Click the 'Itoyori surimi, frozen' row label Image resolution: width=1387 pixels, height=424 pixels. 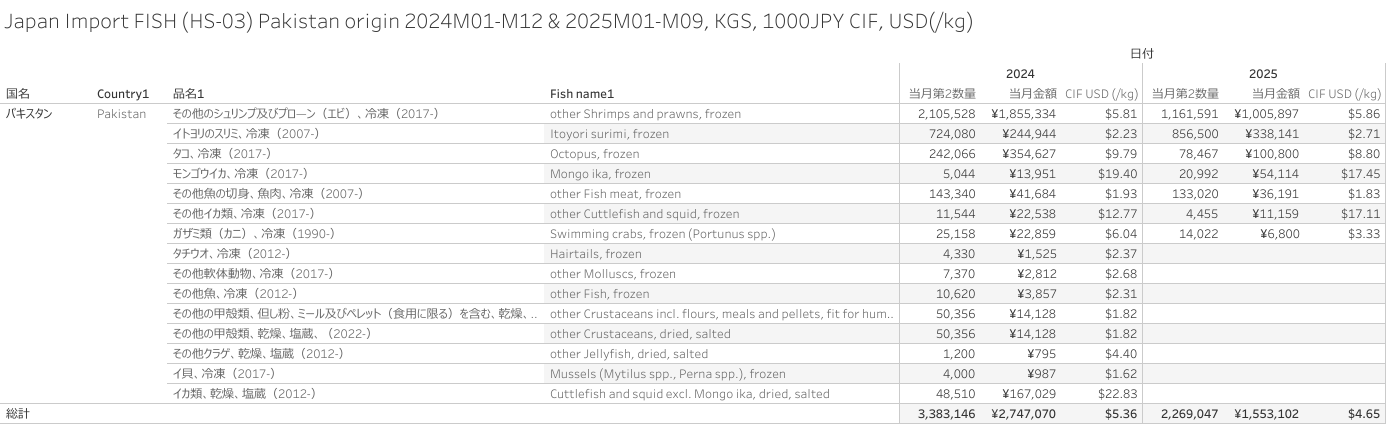[x=609, y=134]
